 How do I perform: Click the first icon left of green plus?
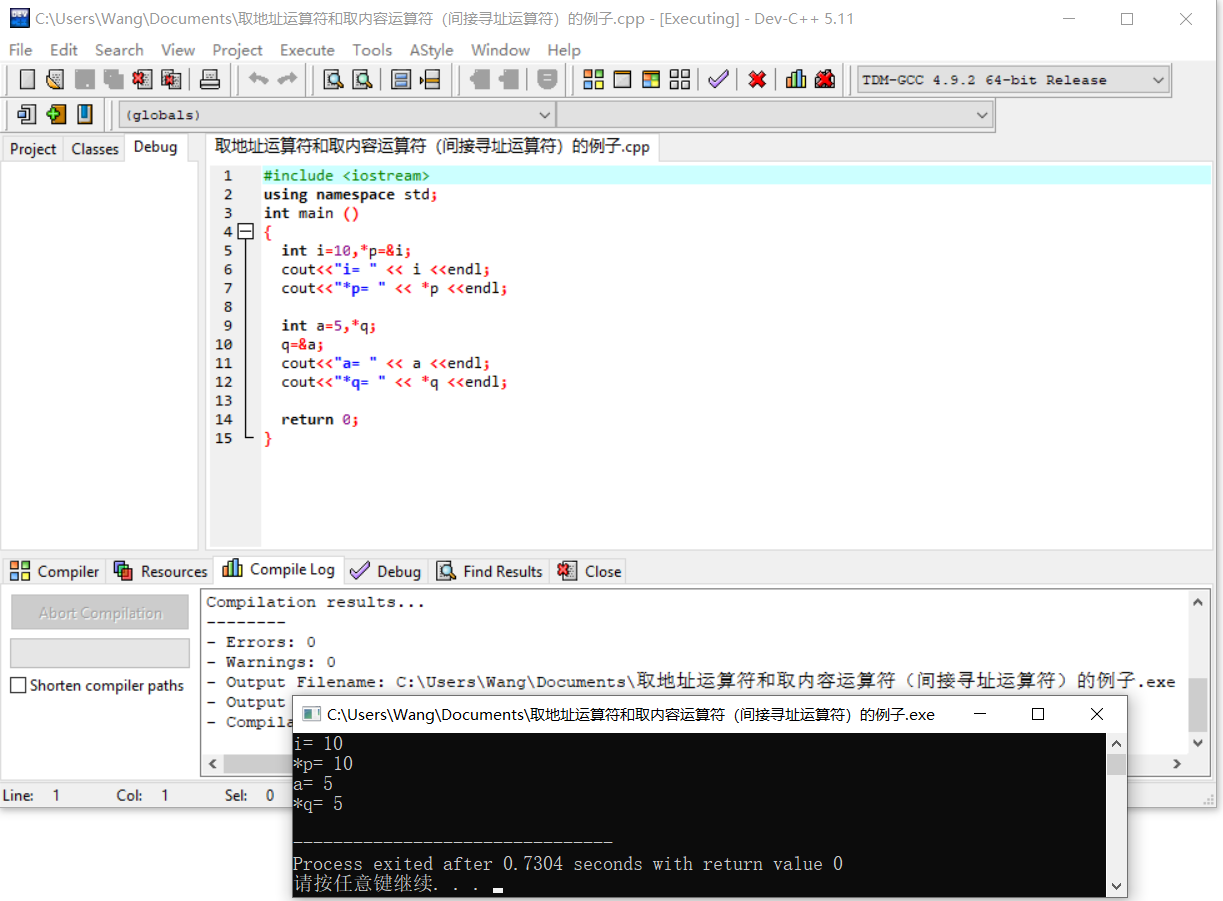click(x=27, y=114)
